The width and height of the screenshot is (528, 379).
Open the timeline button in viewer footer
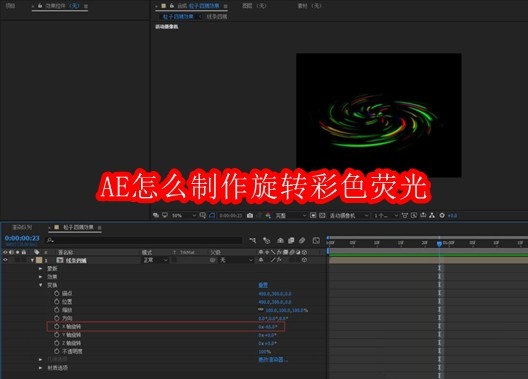(423, 215)
